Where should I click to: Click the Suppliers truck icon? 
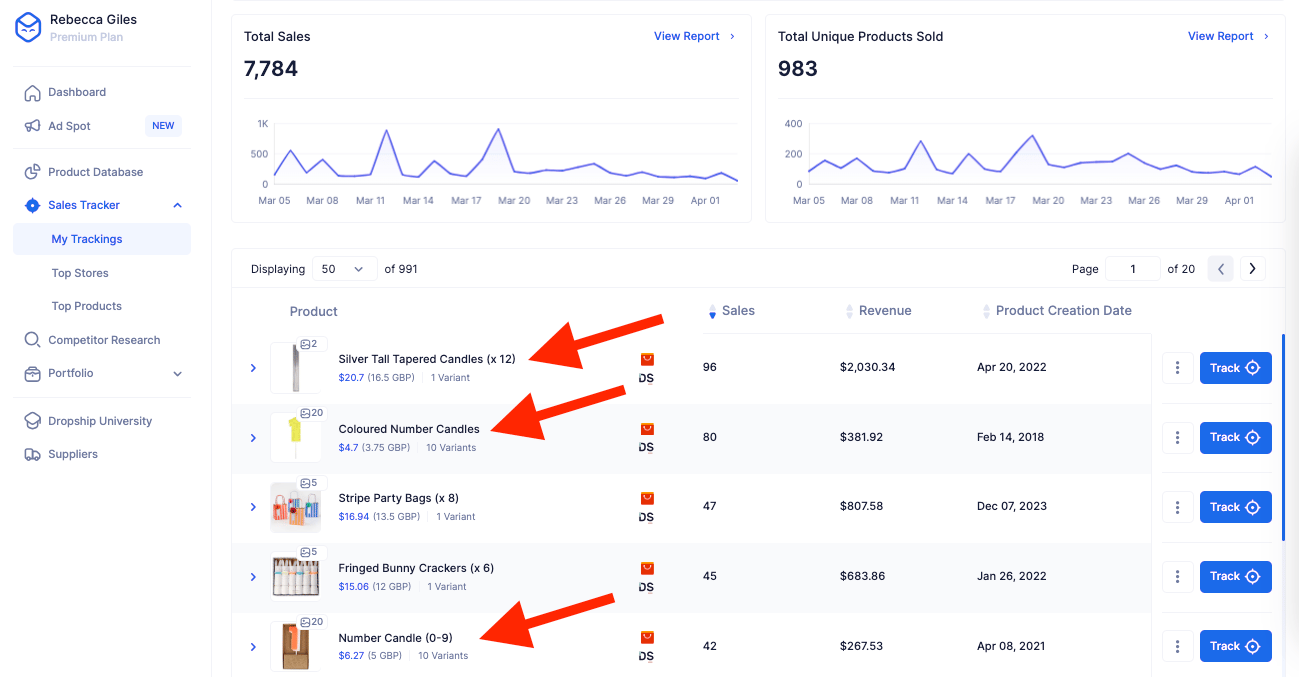[32, 454]
